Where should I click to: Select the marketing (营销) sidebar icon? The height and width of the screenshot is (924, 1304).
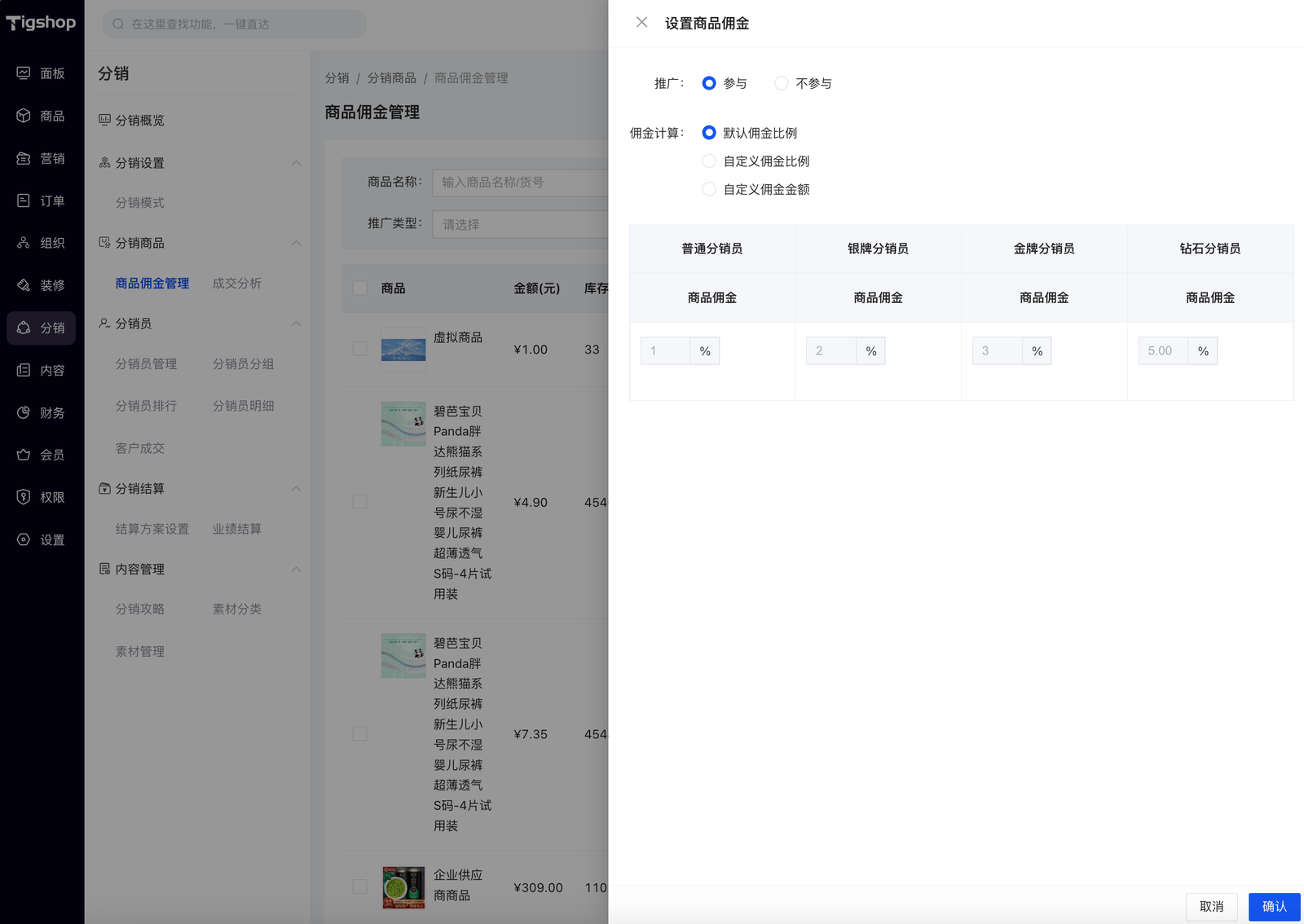24,158
